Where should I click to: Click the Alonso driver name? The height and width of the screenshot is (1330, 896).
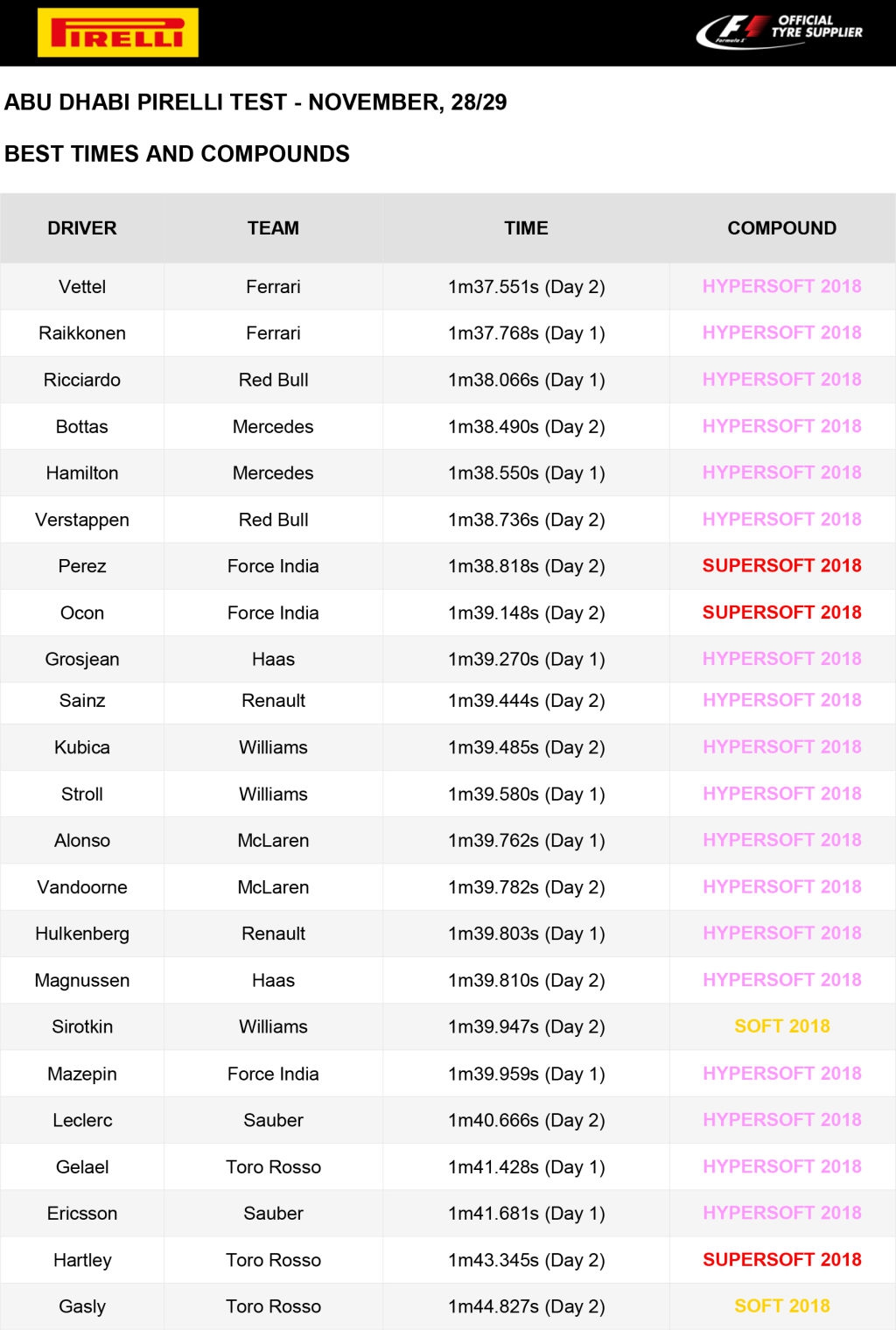82,841
